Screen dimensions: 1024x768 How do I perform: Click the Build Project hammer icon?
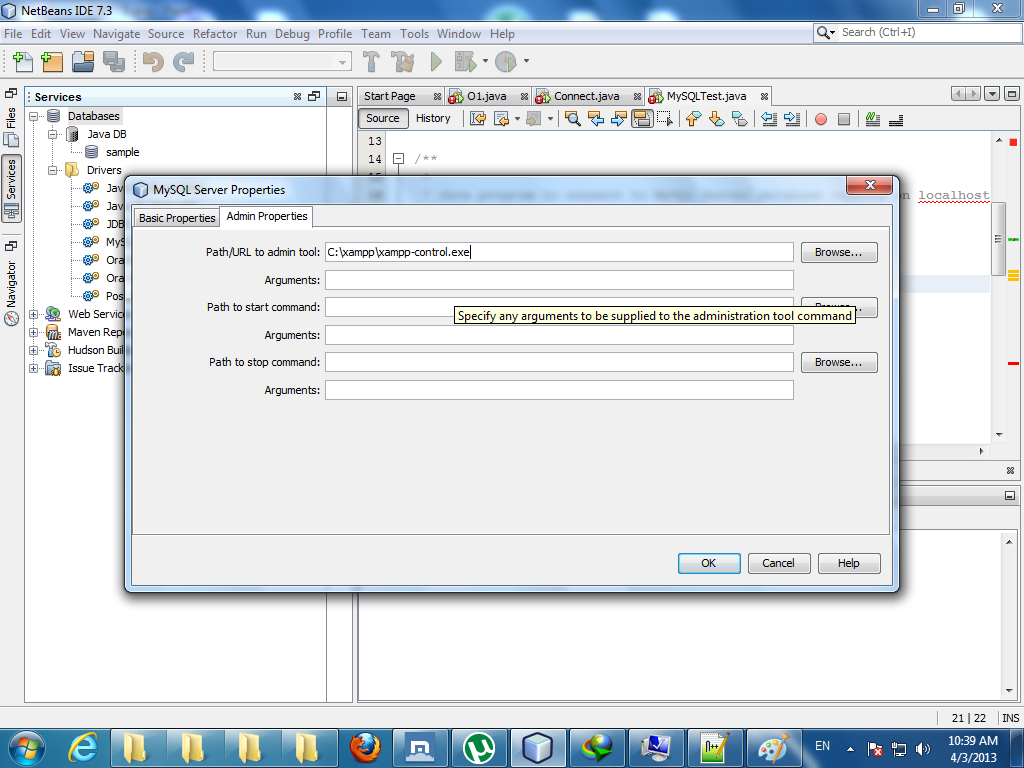pyautogui.click(x=371, y=62)
